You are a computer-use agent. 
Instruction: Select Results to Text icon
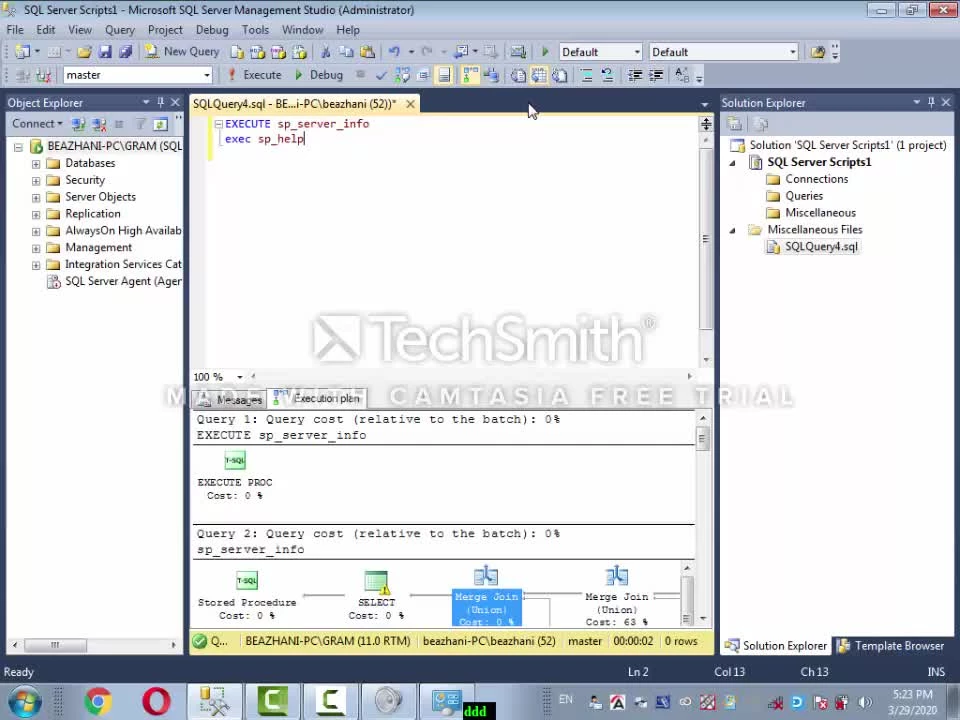point(518,75)
